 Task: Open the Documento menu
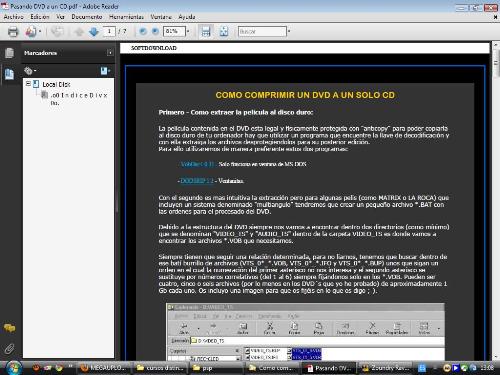(87, 17)
